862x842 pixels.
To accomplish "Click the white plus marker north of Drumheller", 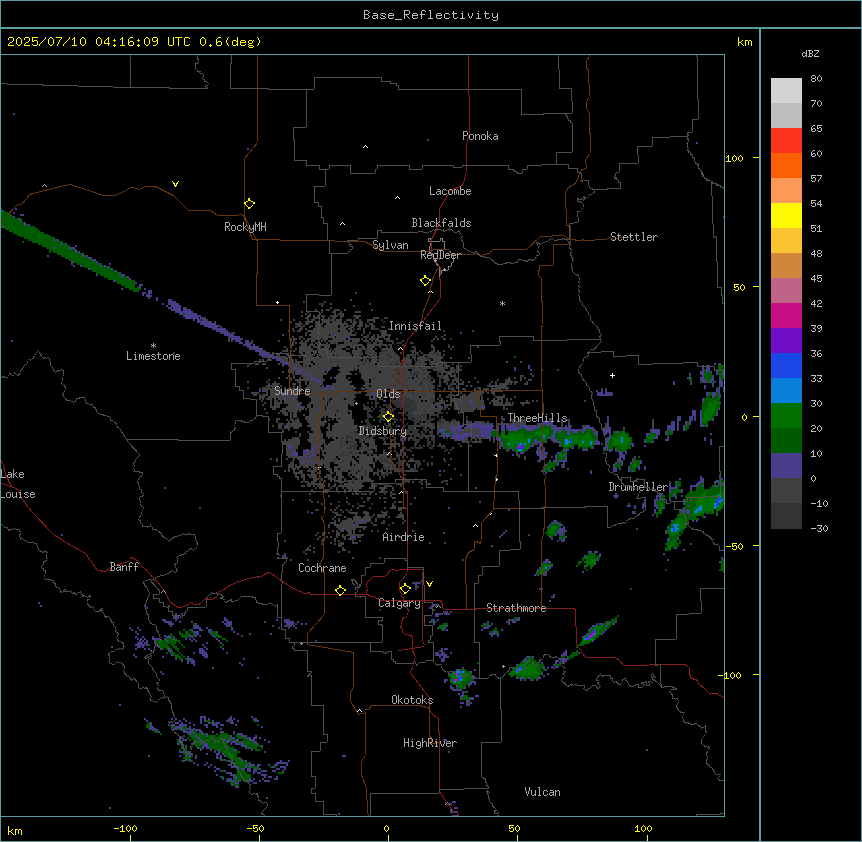I will point(612,375).
